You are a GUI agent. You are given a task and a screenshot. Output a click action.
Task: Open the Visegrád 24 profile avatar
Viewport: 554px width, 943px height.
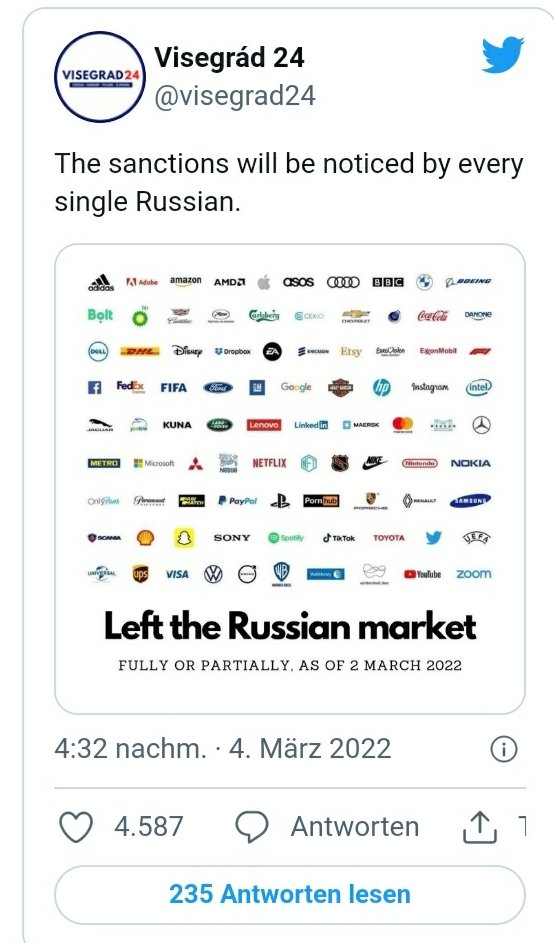[100, 77]
